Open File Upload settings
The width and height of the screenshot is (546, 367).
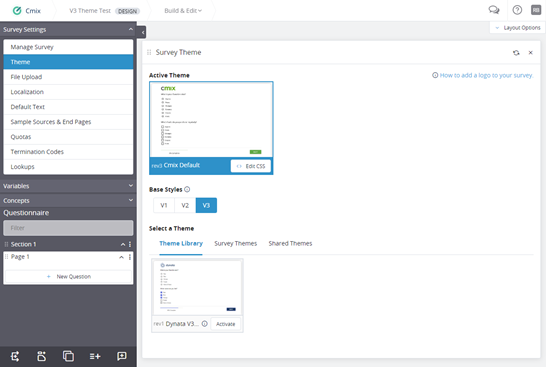click(x=68, y=77)
